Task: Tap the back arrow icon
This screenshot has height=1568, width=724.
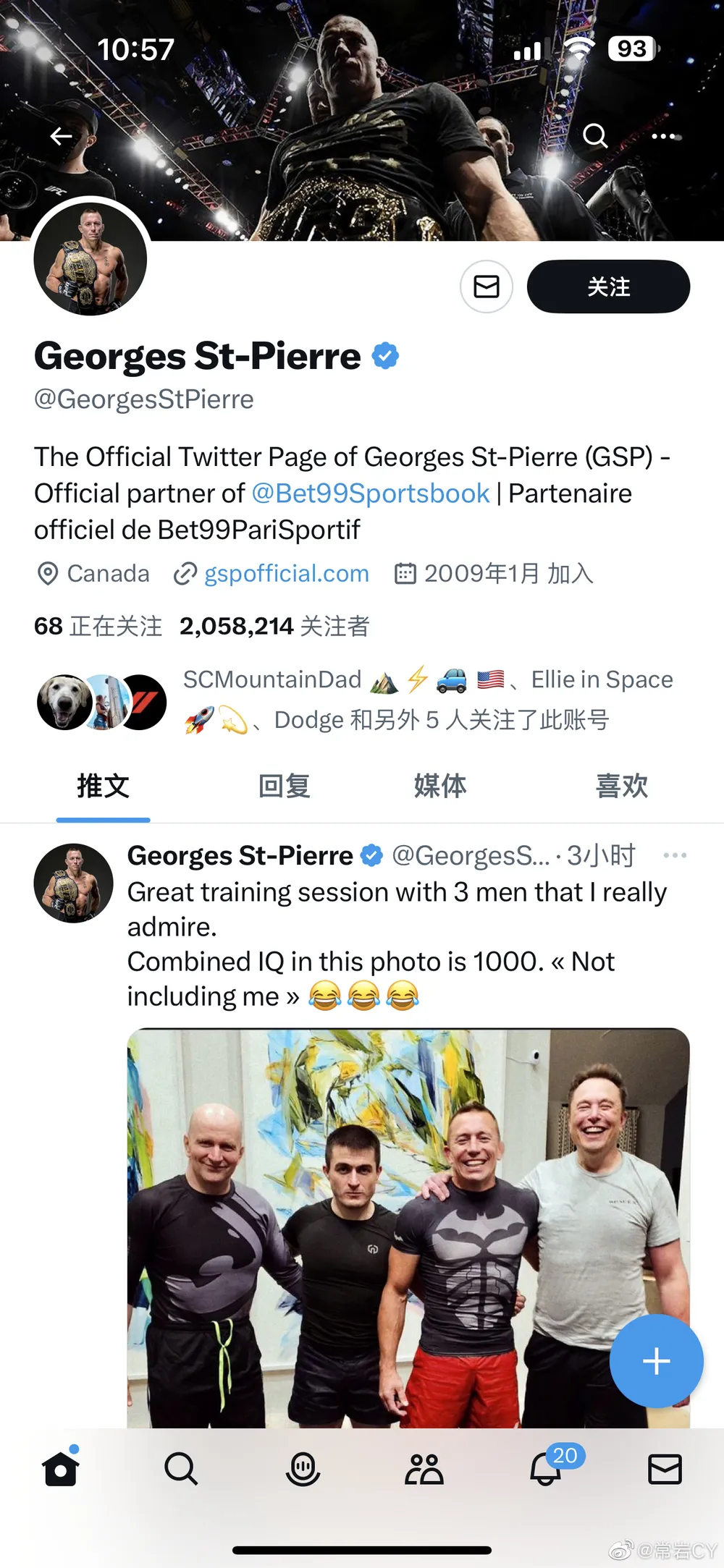Action: (x=61, y=136)
